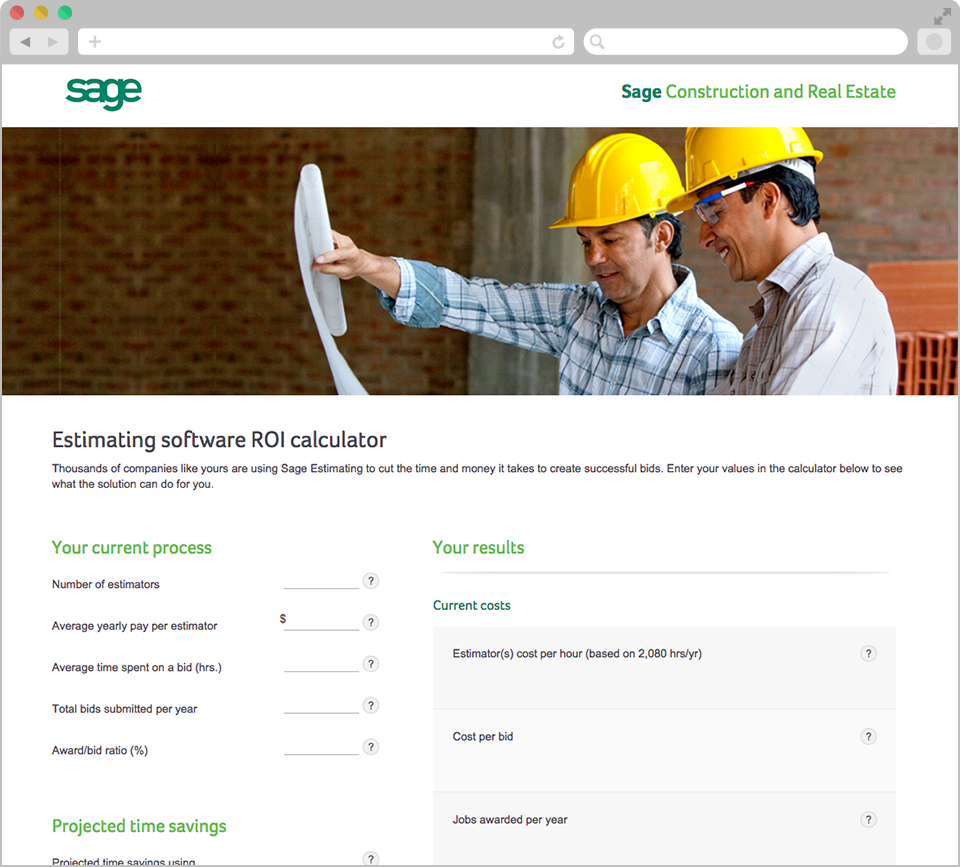
Task: Toggle fullscreen with the expand arrows
Action: coord(942,17)
